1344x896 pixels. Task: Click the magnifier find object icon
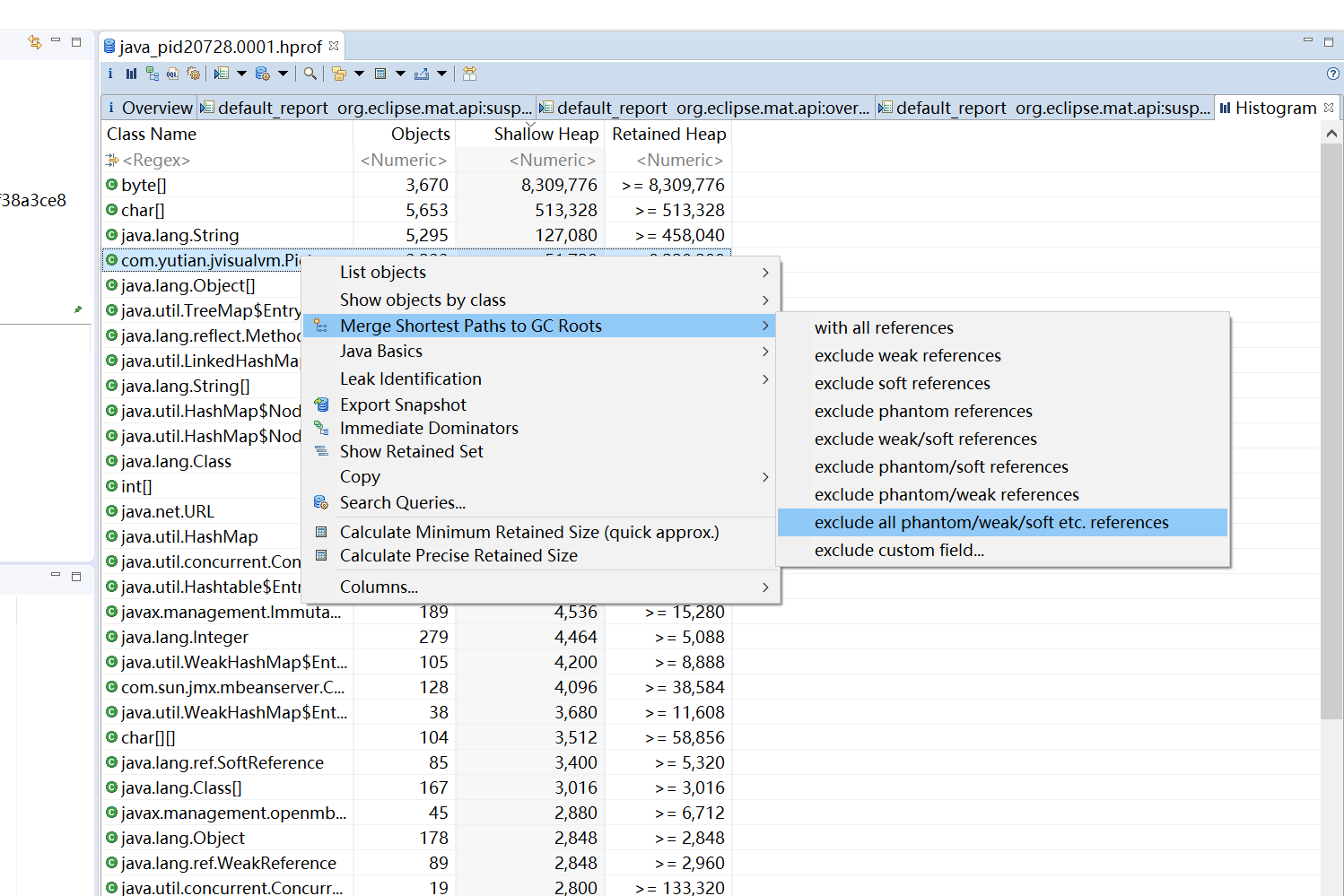click(x=310, y=74)
